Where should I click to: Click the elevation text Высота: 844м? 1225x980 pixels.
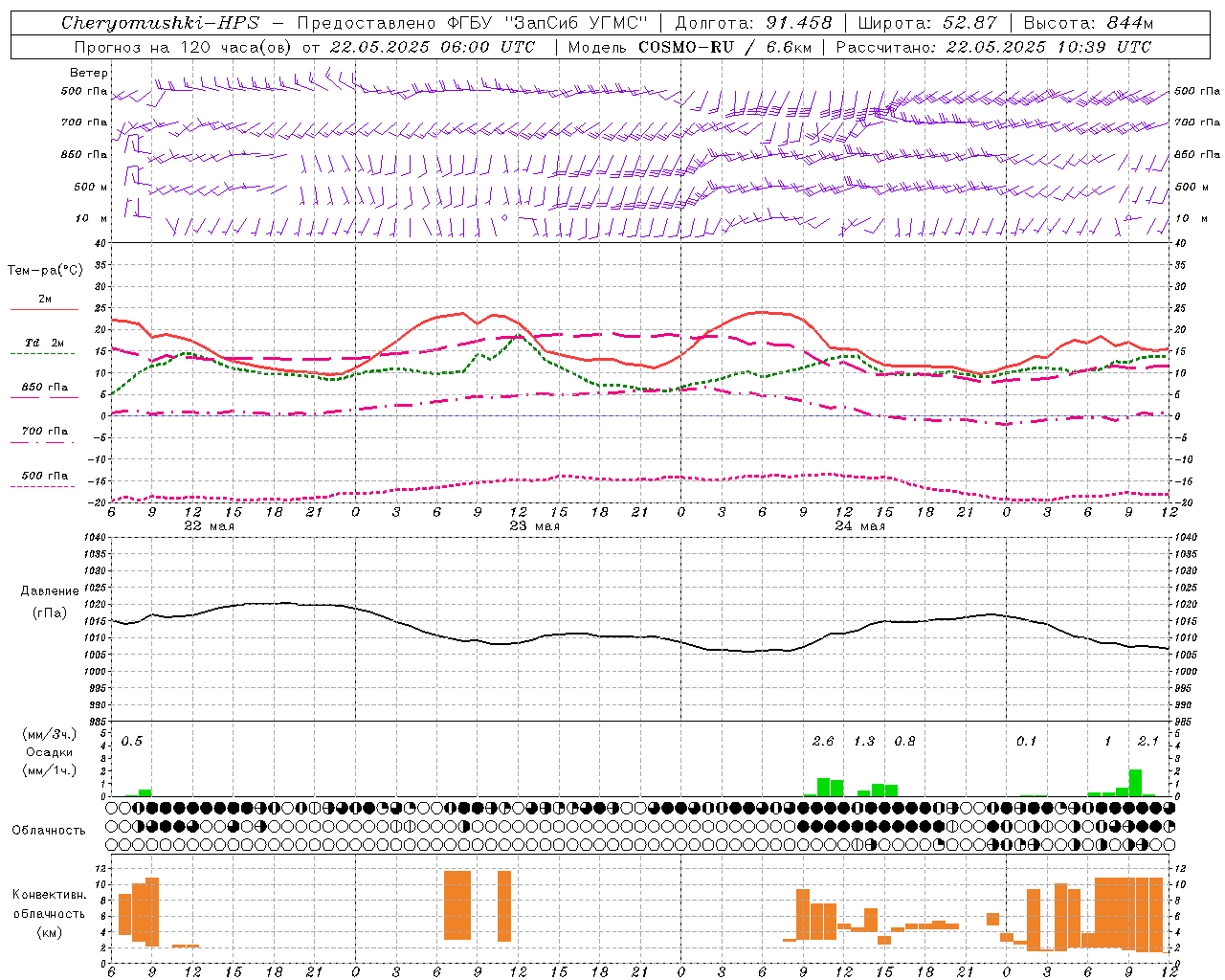[x=1088, y=23]
